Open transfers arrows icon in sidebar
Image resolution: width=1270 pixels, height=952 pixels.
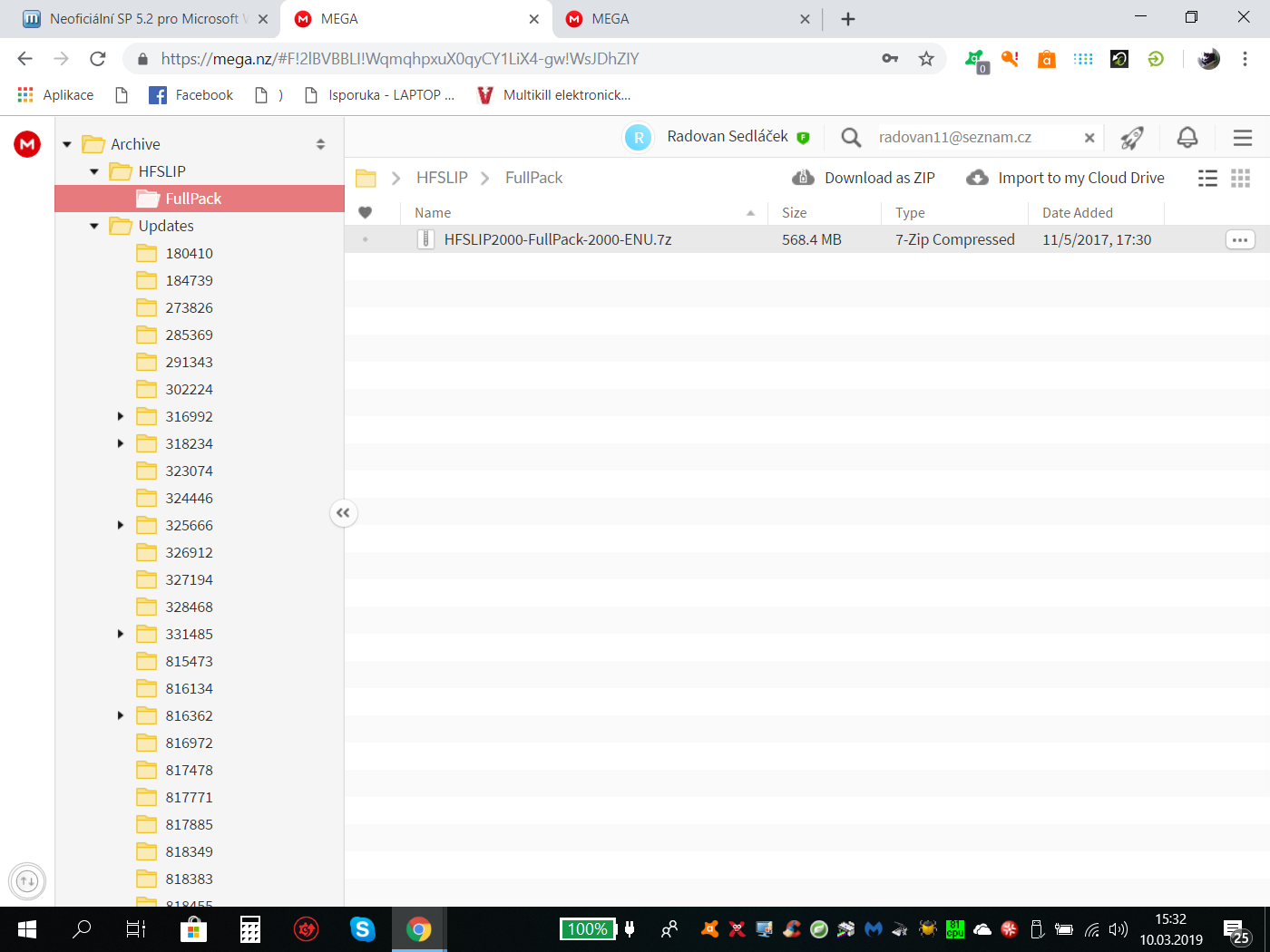tap(27, 880)
